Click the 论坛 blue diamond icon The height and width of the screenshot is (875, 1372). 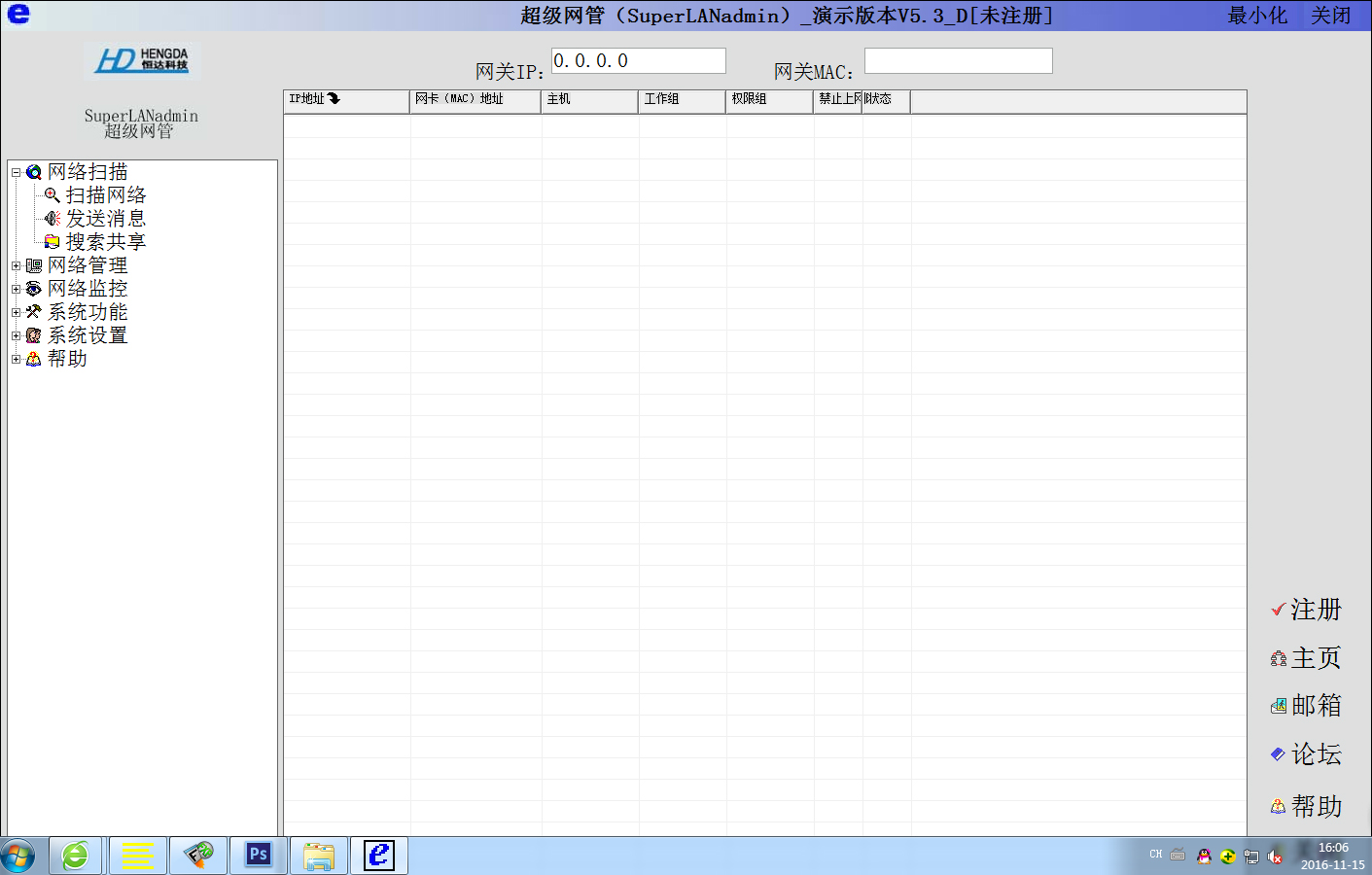[x=1278, y=753]
